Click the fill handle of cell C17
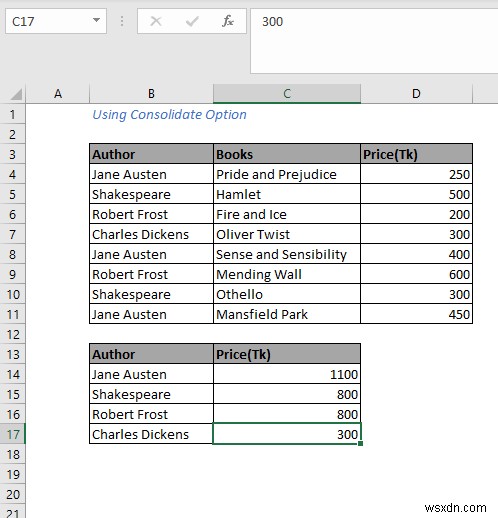The image size is (498, 518). 361,444
